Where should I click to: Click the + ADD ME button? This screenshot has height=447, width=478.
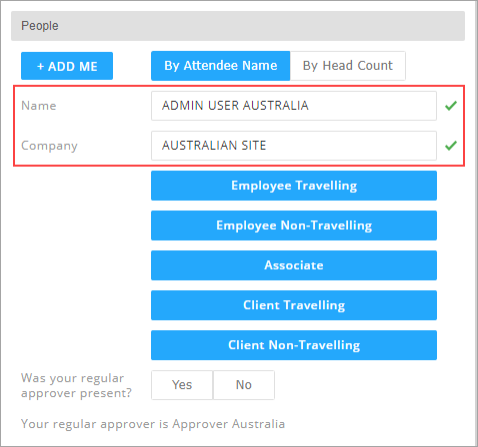point(67,66)
